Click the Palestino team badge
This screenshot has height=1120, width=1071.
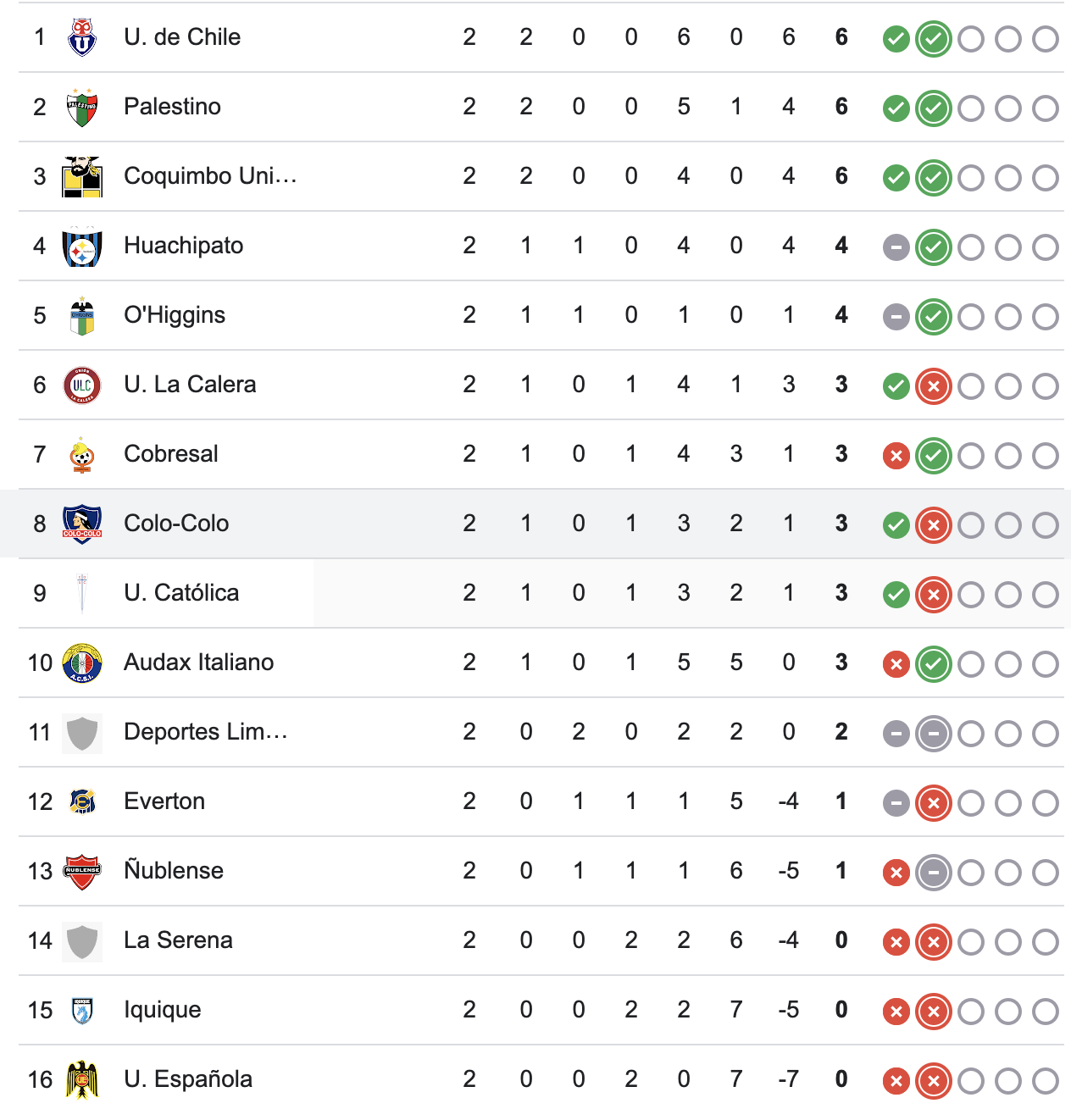(x=82, y=108)
